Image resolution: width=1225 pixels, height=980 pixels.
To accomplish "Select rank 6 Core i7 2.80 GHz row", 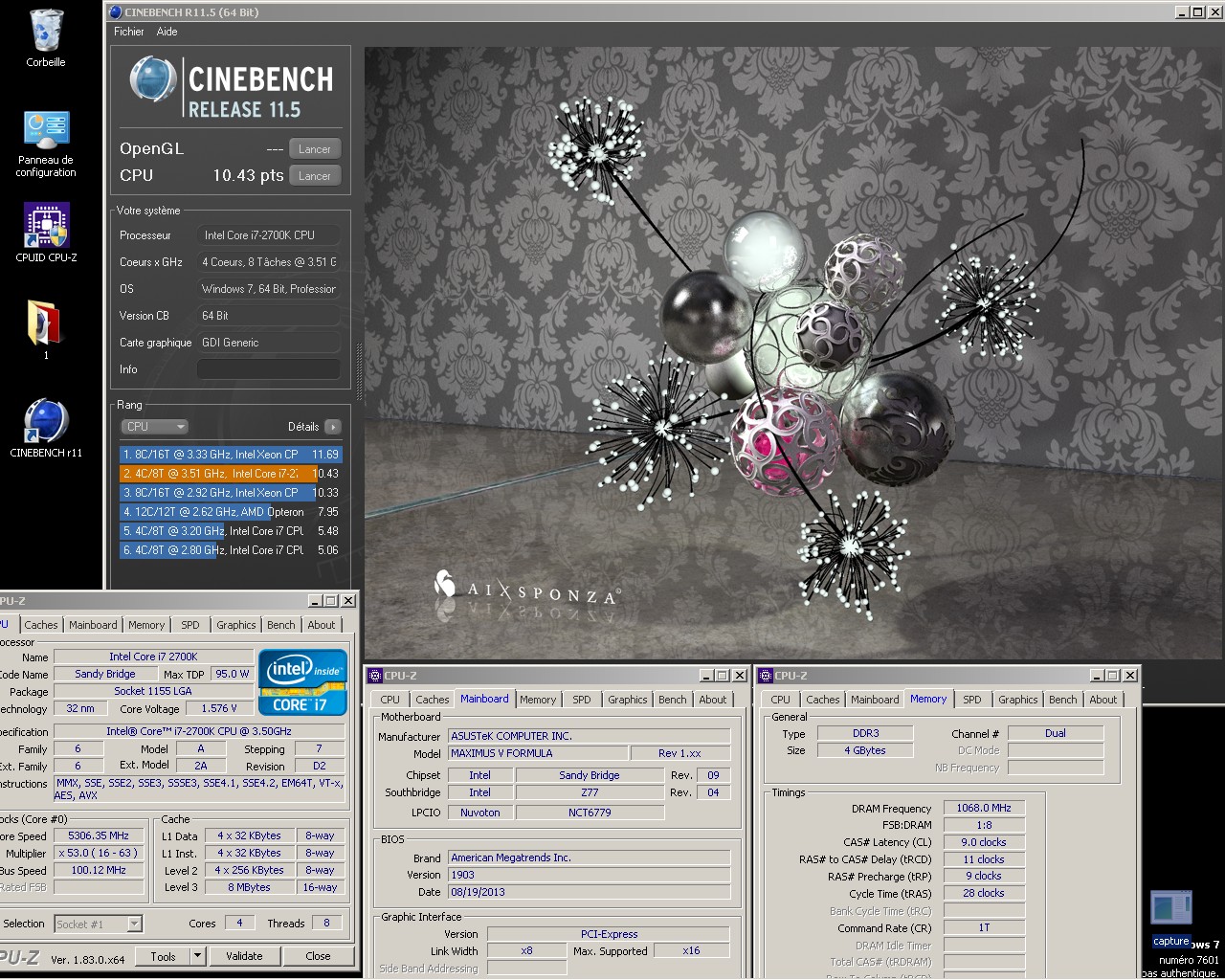I will pos(230,550).
